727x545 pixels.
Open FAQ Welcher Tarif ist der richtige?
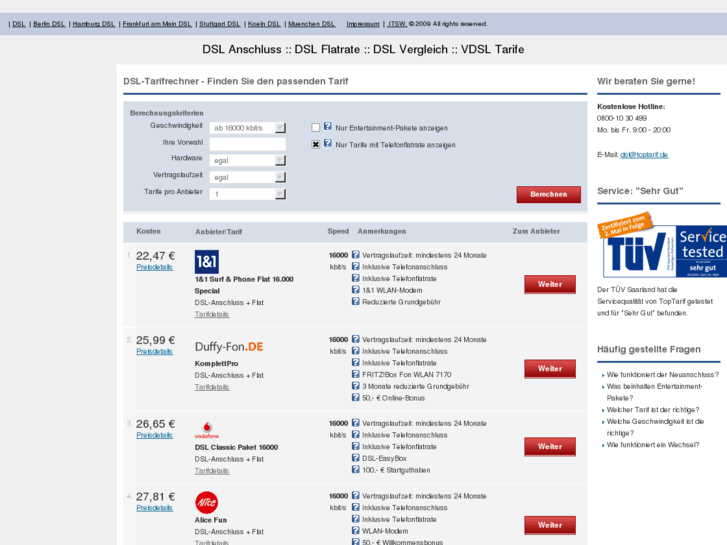(653, 410)
